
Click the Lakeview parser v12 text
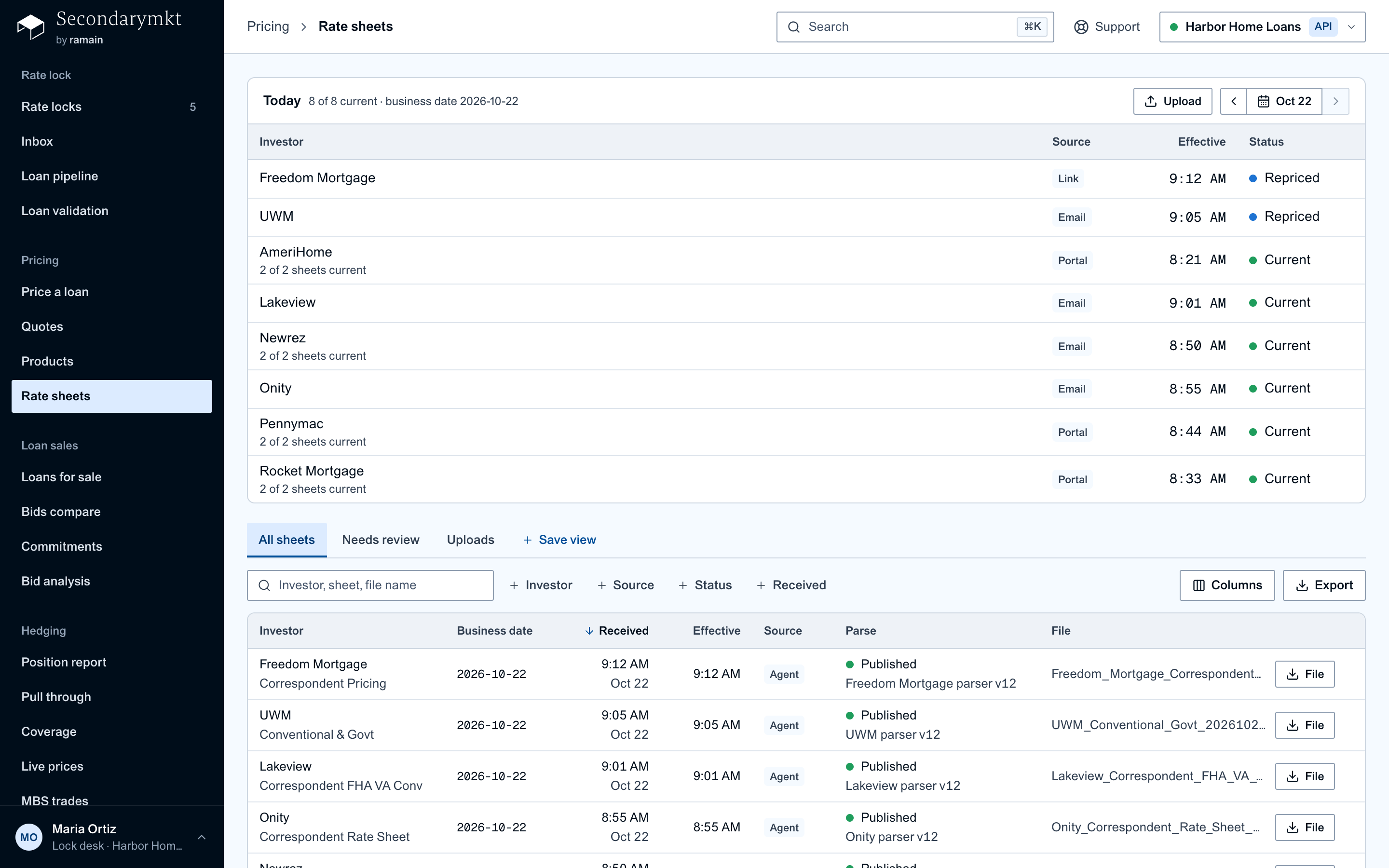pos(903,786)
